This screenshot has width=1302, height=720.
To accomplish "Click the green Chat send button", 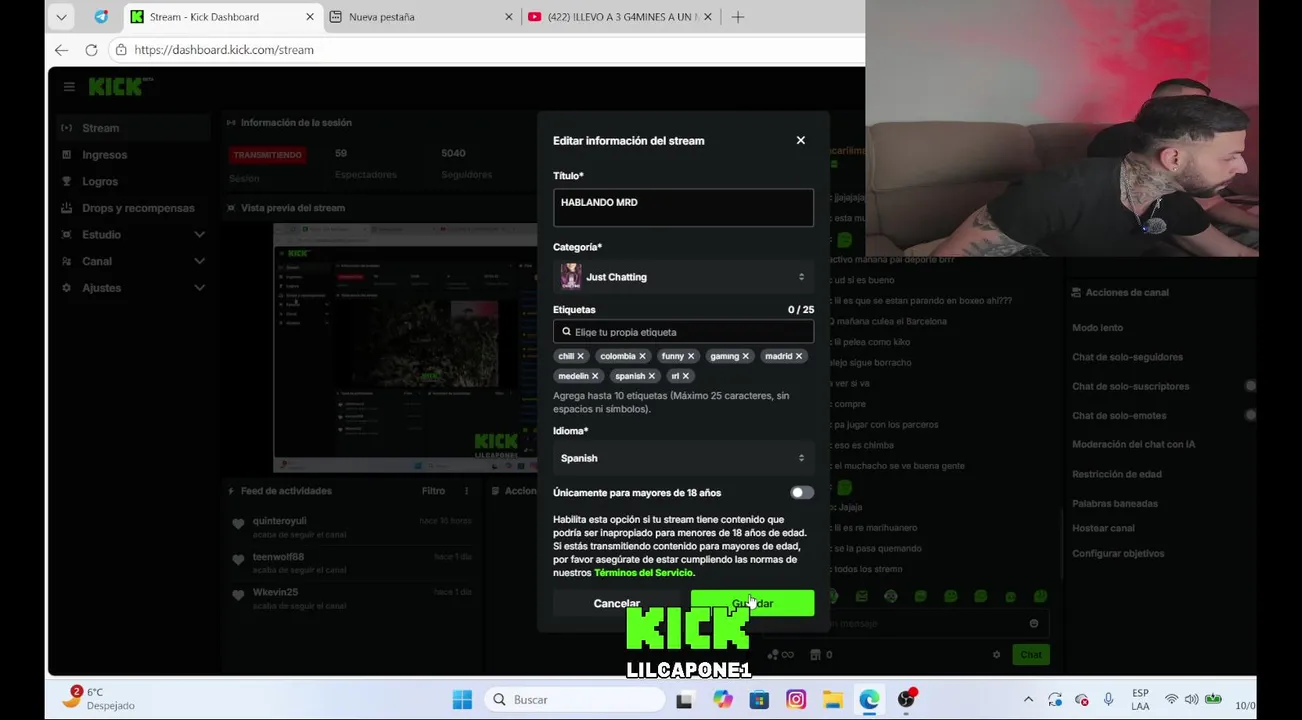I will [x=1031, y=655].
